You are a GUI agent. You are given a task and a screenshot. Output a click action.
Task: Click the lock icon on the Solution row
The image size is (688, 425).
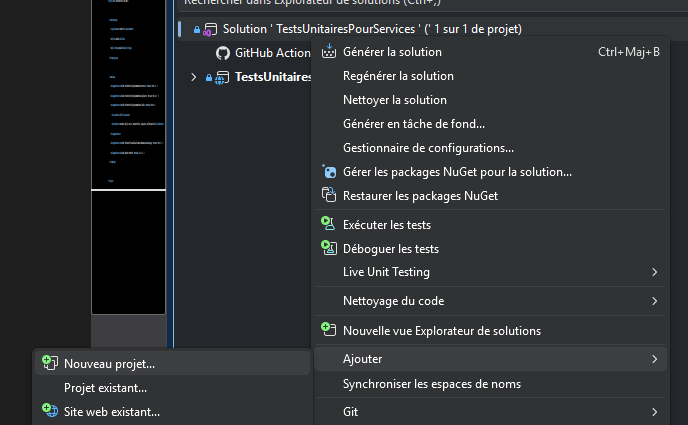(x=197, y=30)
